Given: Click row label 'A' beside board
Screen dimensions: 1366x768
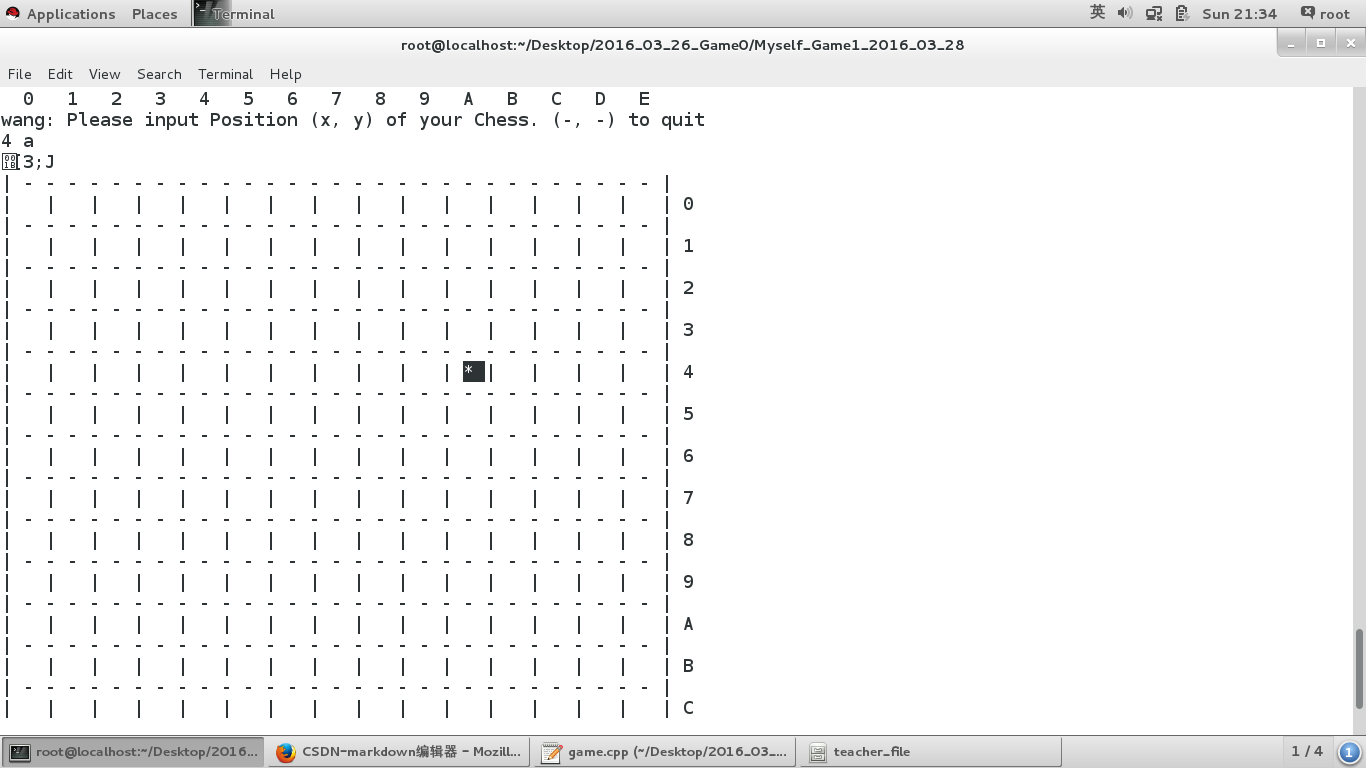Looking at the screenshot, I should [x=688, y=624].
